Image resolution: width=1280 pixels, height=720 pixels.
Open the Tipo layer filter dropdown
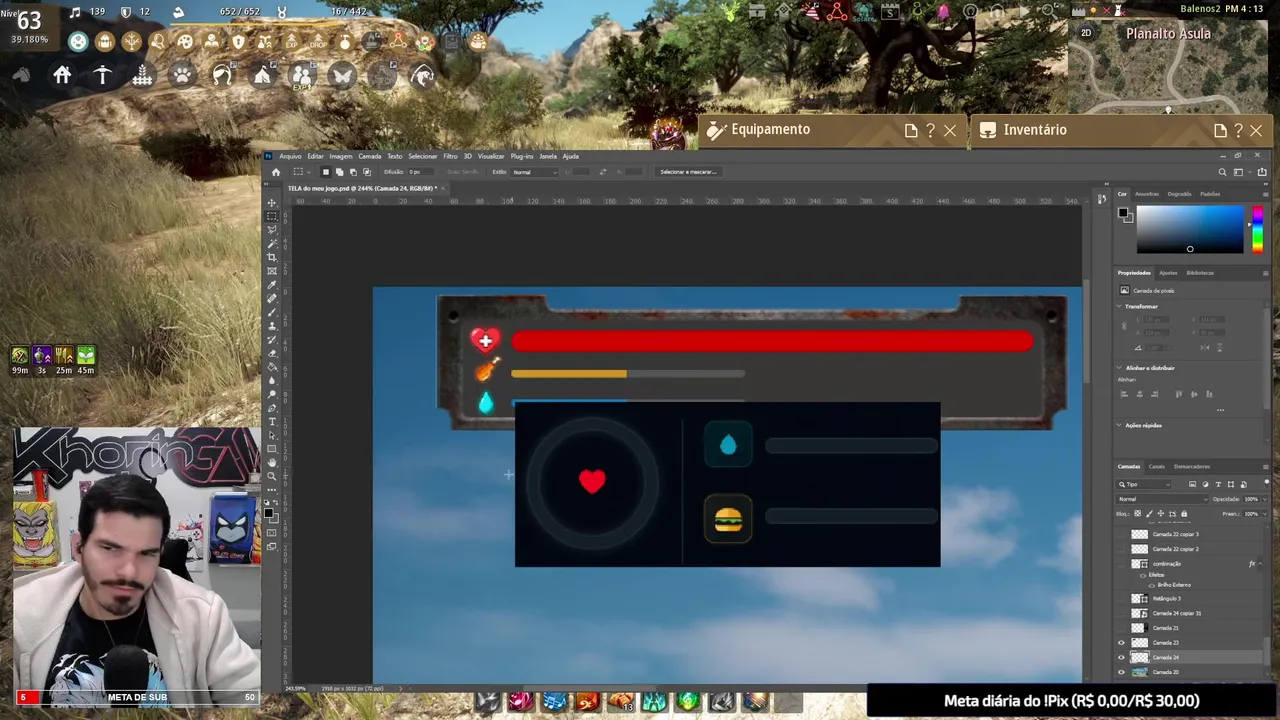[x=1144, y=484]
